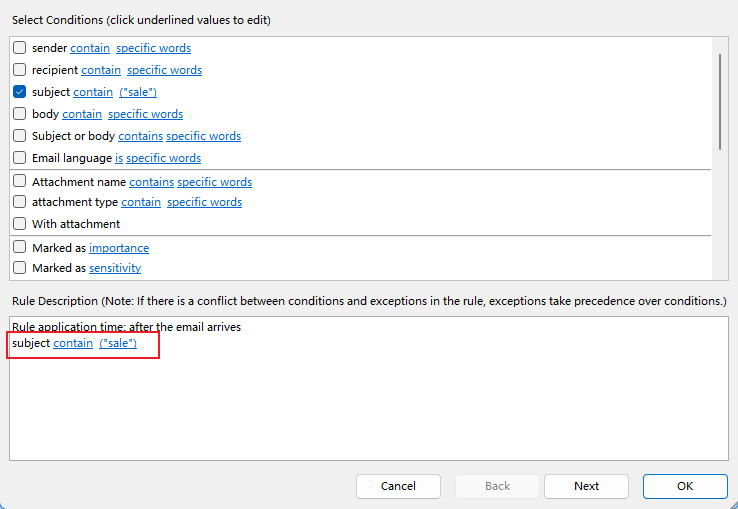Cancel the rule dialog
The image size is (738, 509).
tap(398, 486)
